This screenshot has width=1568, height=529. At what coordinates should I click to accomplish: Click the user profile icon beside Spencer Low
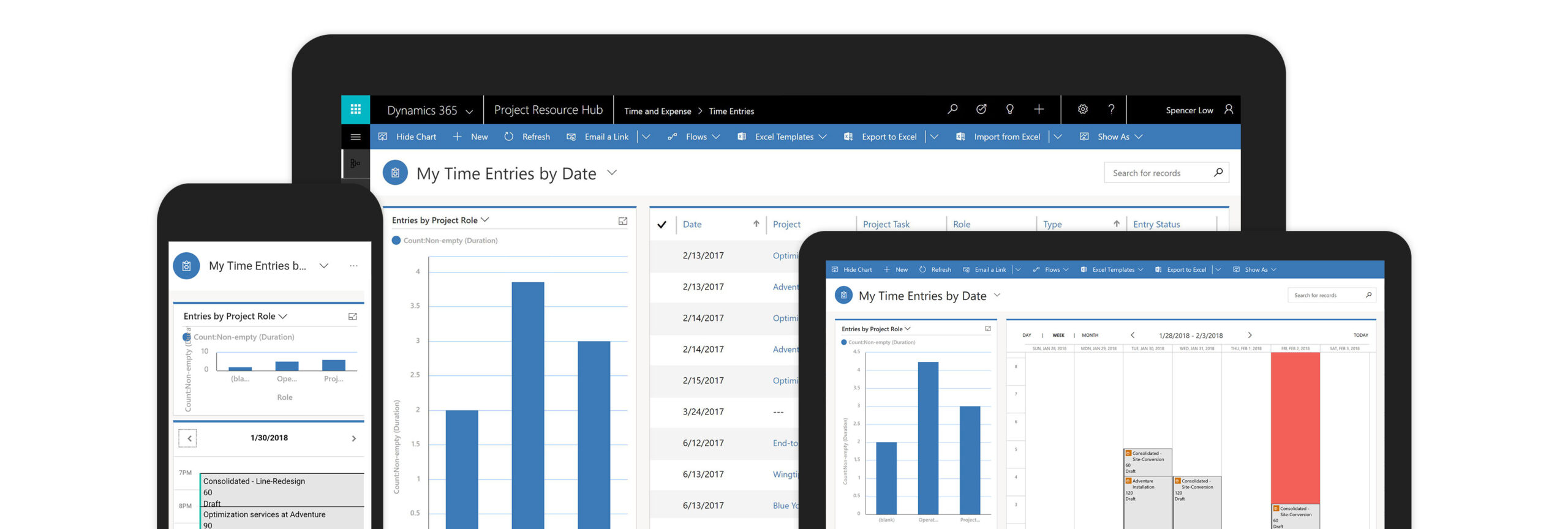coord(1229,110)
